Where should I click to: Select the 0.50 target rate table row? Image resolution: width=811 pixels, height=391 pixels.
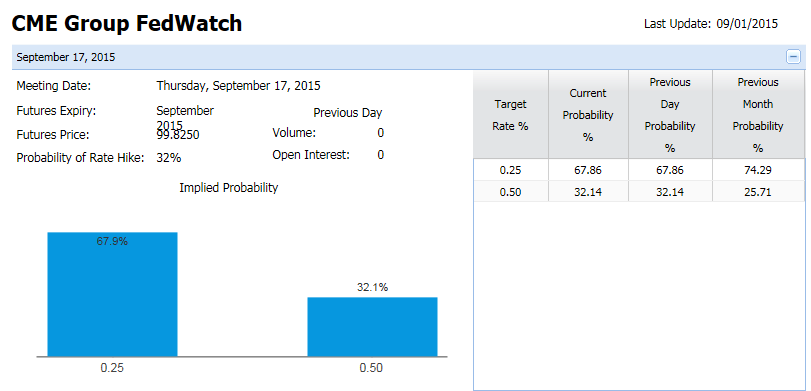click(639, 192)
